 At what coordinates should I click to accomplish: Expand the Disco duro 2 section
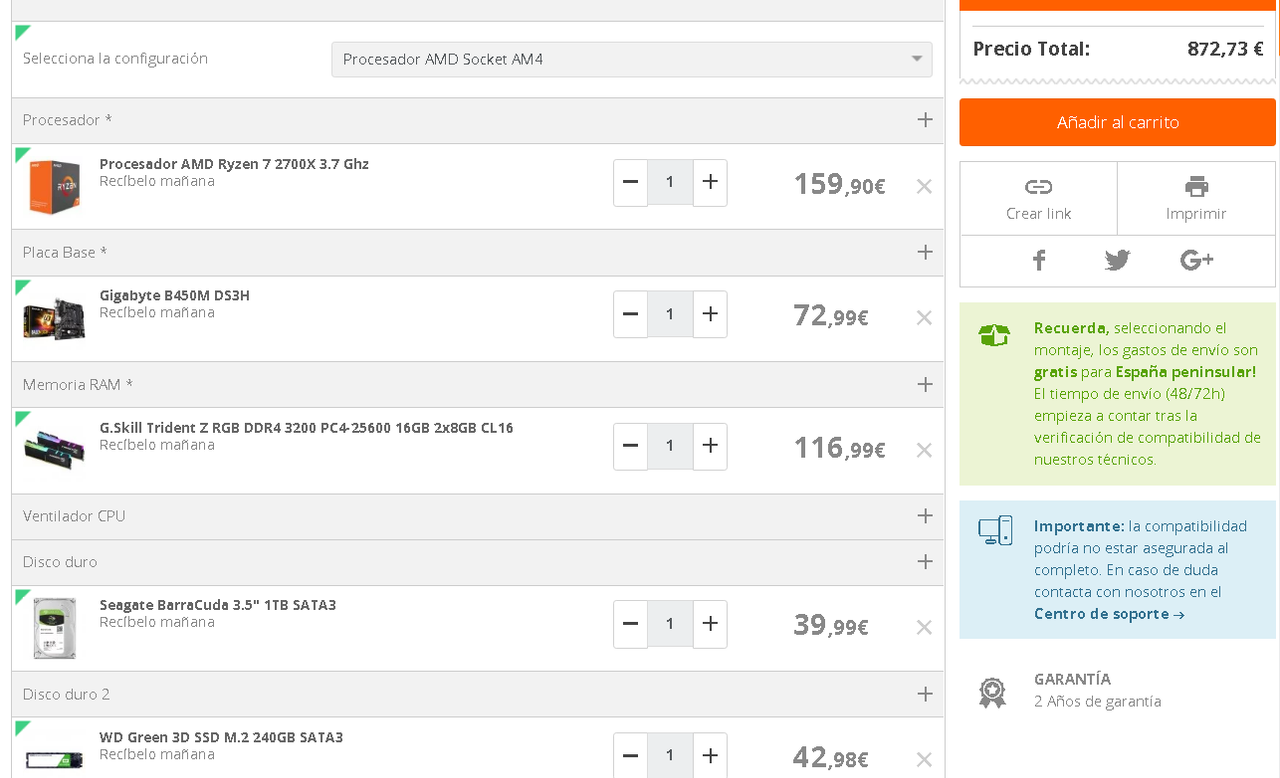click(925, 694)
